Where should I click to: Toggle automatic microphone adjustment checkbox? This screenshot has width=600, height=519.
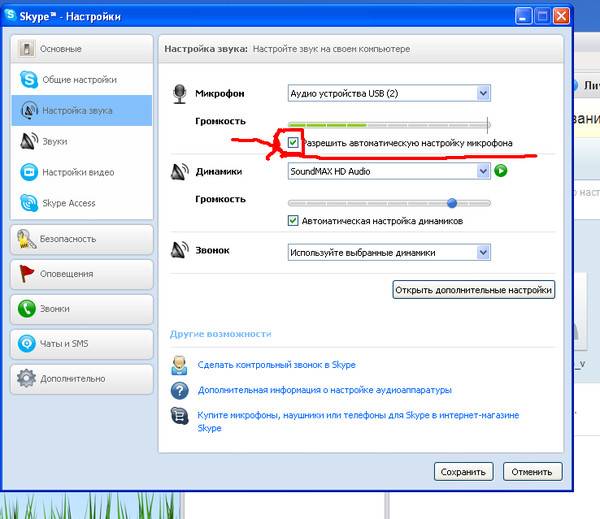(x=293, y=143)
